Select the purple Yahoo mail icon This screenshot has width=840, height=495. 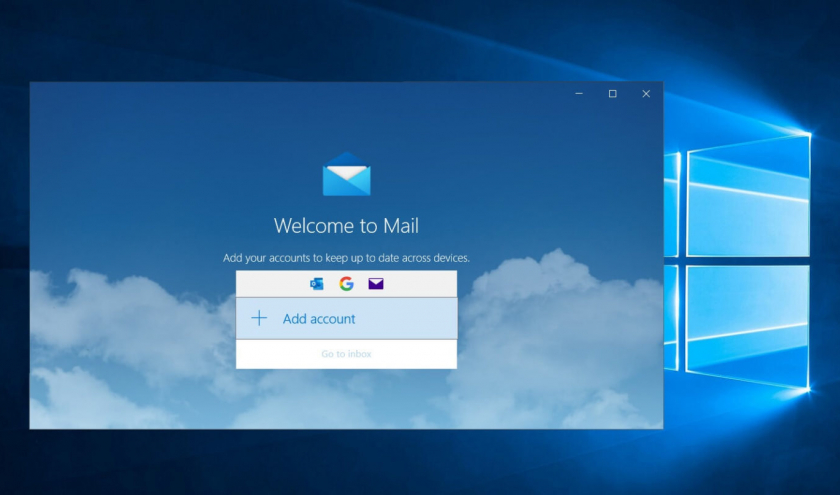[376, 284]
